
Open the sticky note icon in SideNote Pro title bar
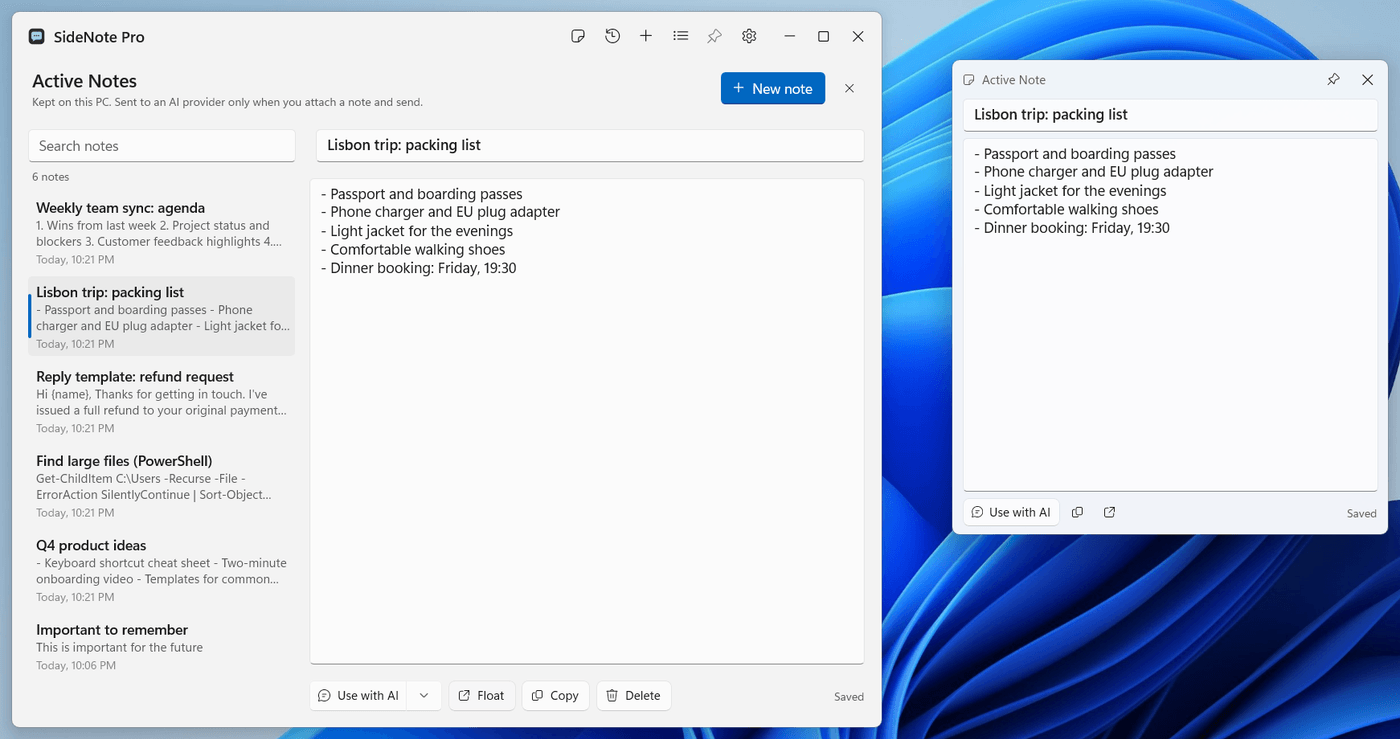tap(578, 36)
